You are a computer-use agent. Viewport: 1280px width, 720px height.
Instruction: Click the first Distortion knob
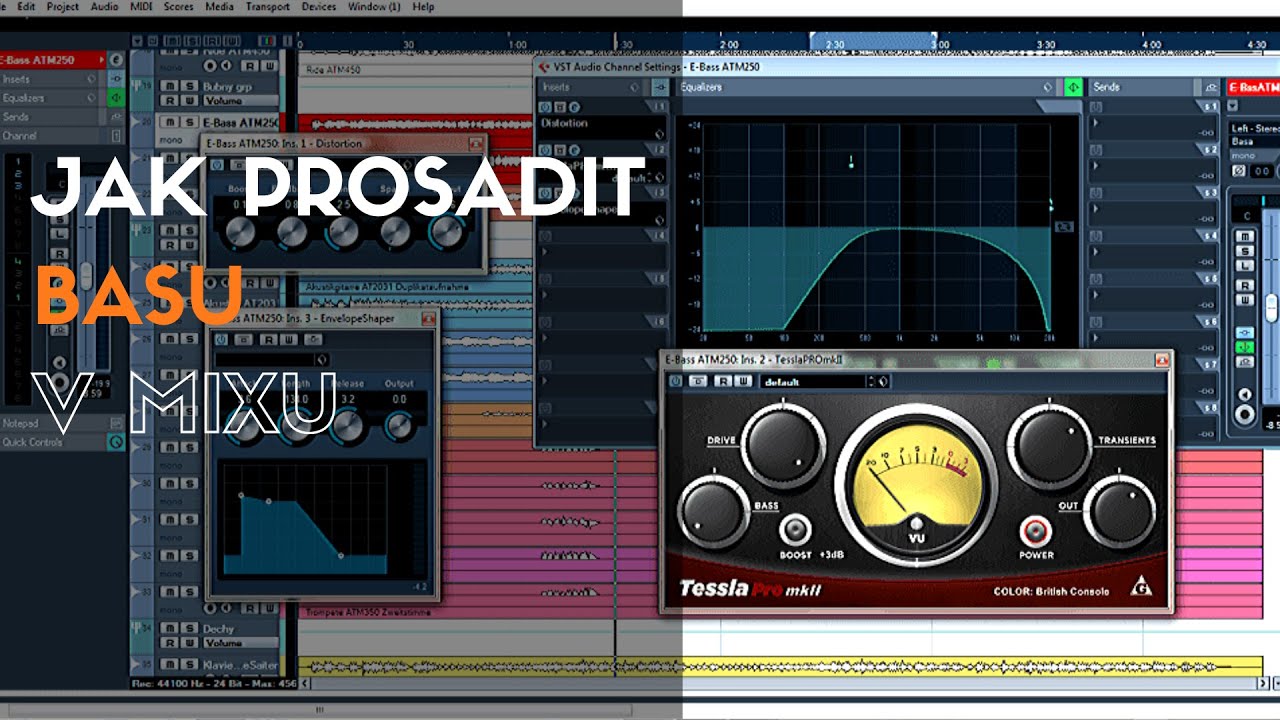click(240, 231)
